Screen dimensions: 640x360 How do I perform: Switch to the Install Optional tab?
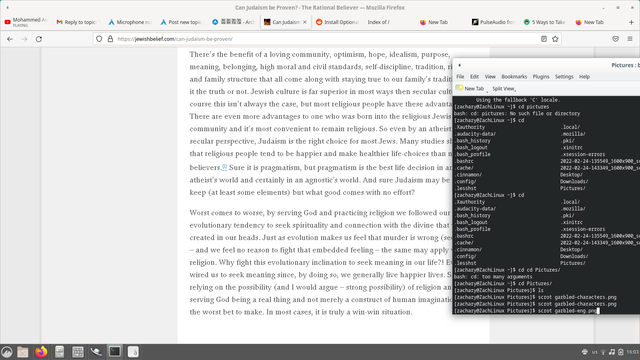pyautogui.click(x=338, y=22)
